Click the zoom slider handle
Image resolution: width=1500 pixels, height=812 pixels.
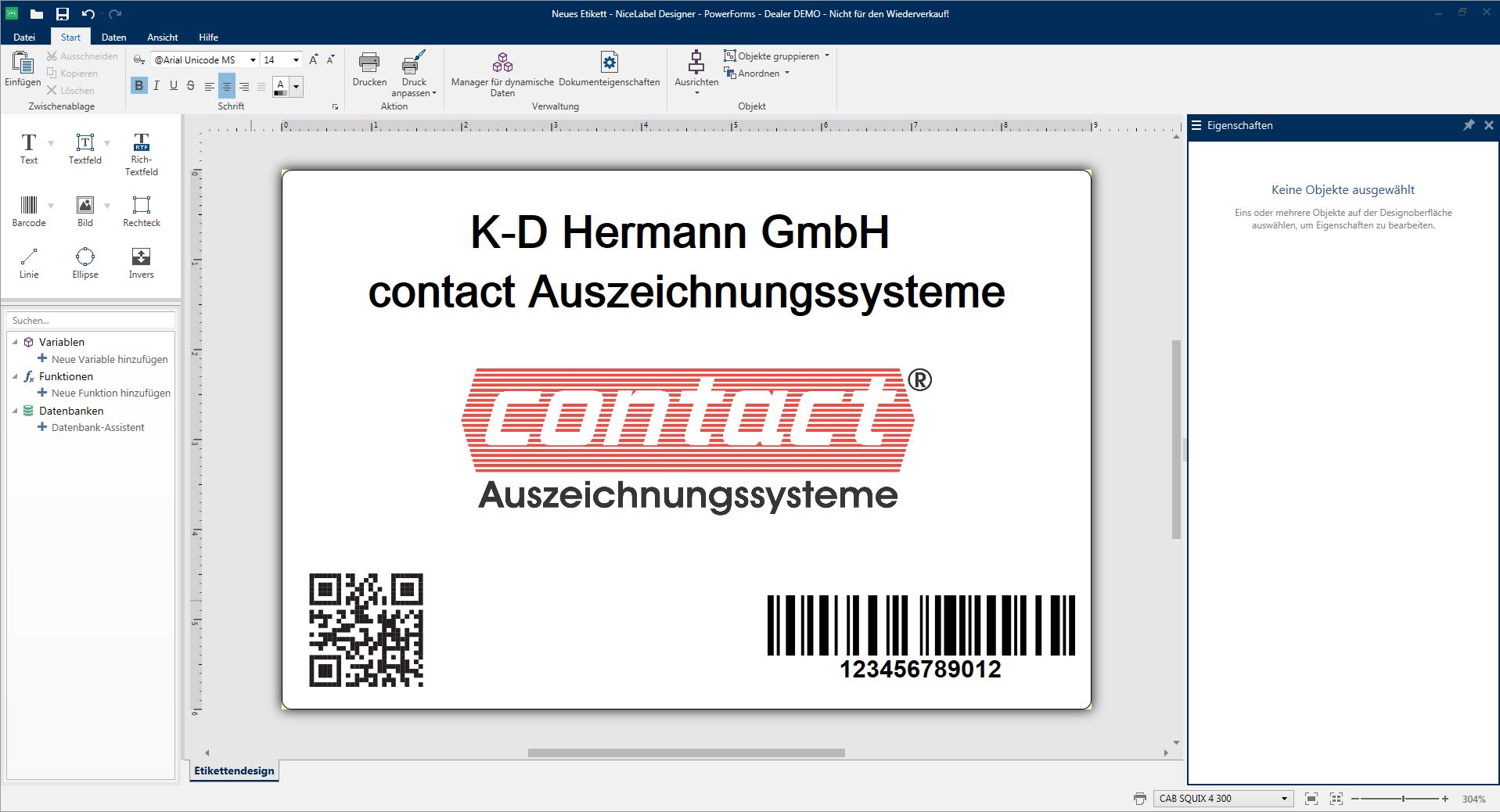pyautogui.click(x=1403, y=799)
